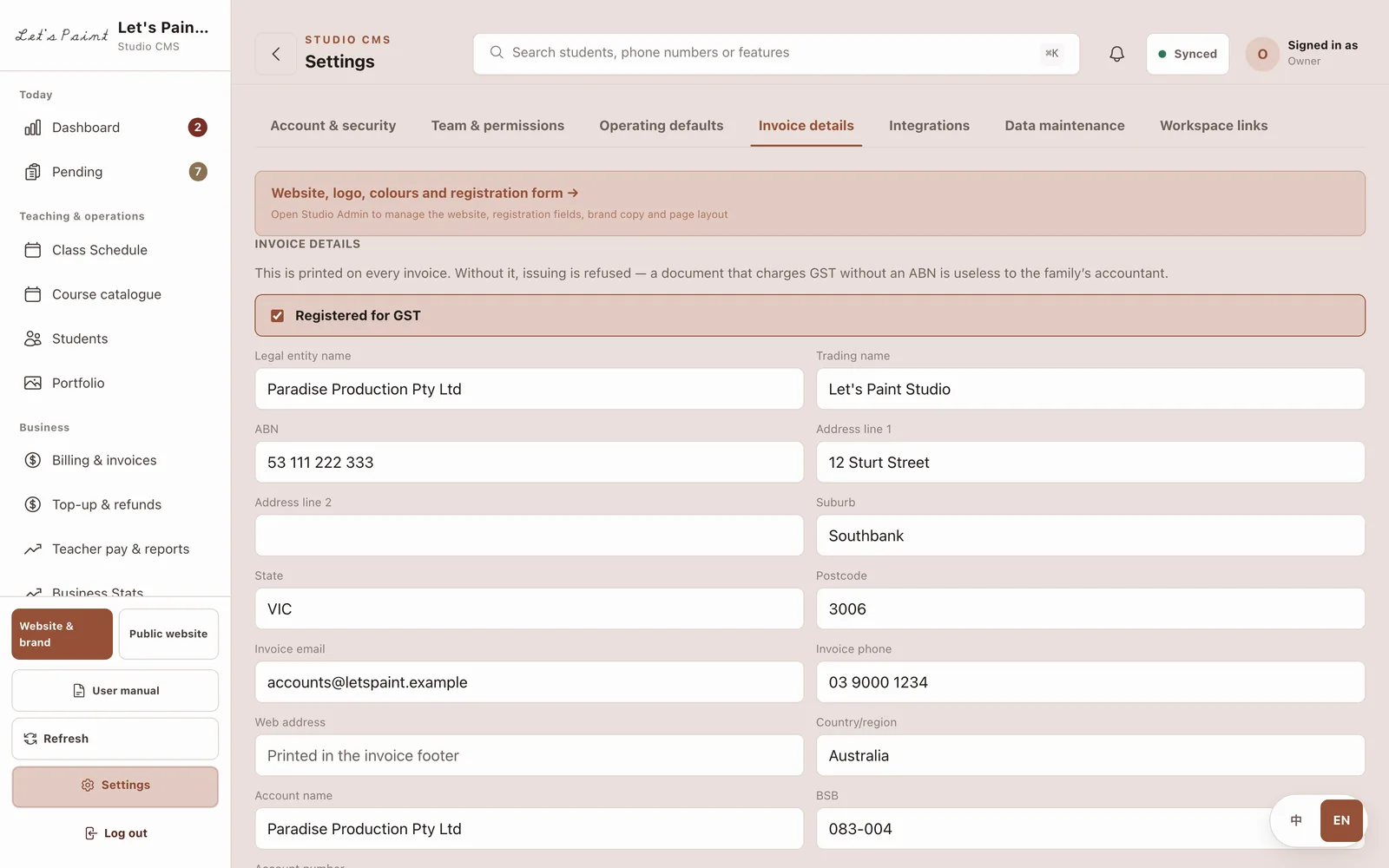The image size is (1389, 868).
Task: Click the Invoice email field
Action: tap(529, 682)
